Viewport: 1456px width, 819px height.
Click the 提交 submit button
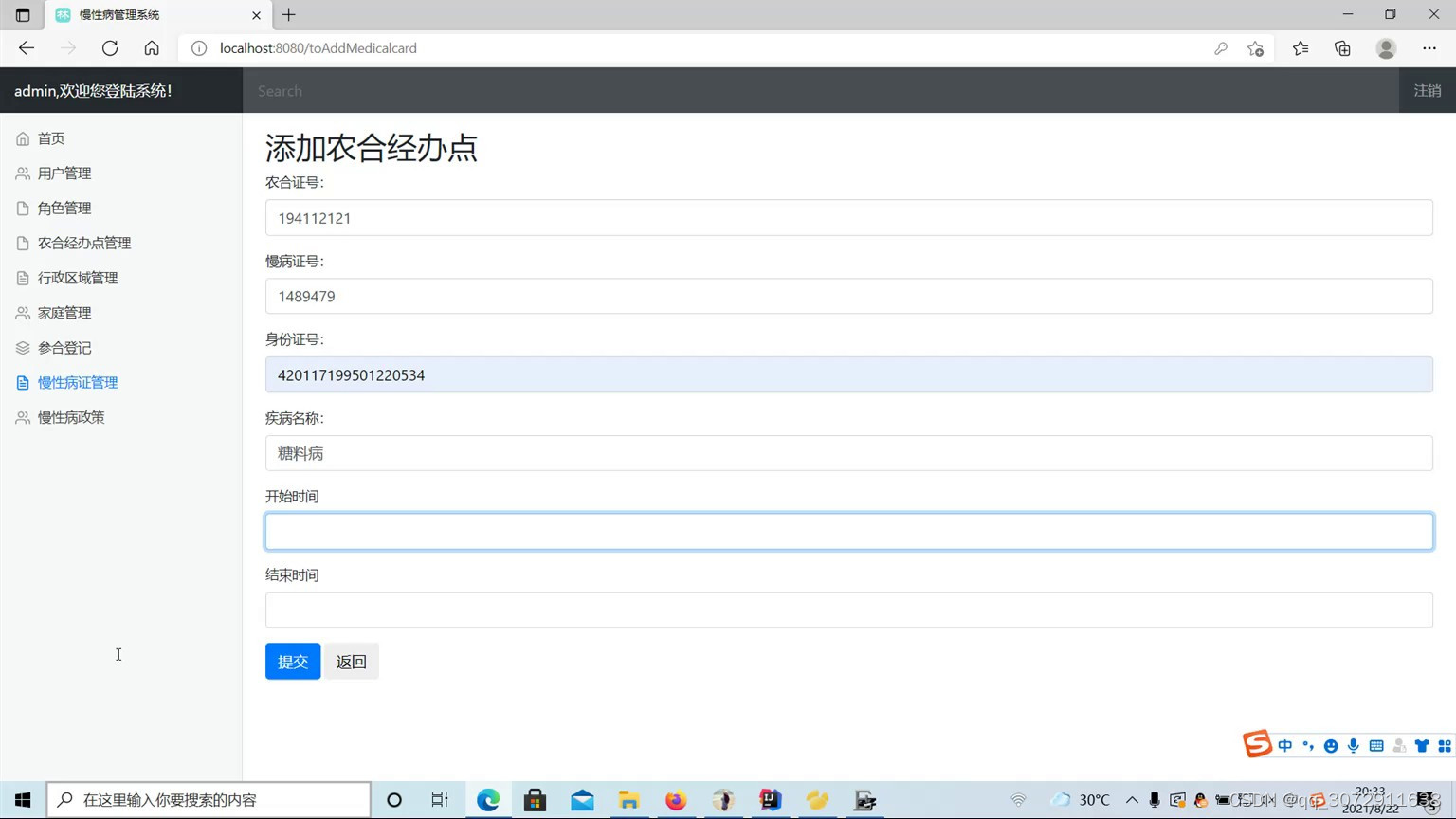tap(293, 662)
